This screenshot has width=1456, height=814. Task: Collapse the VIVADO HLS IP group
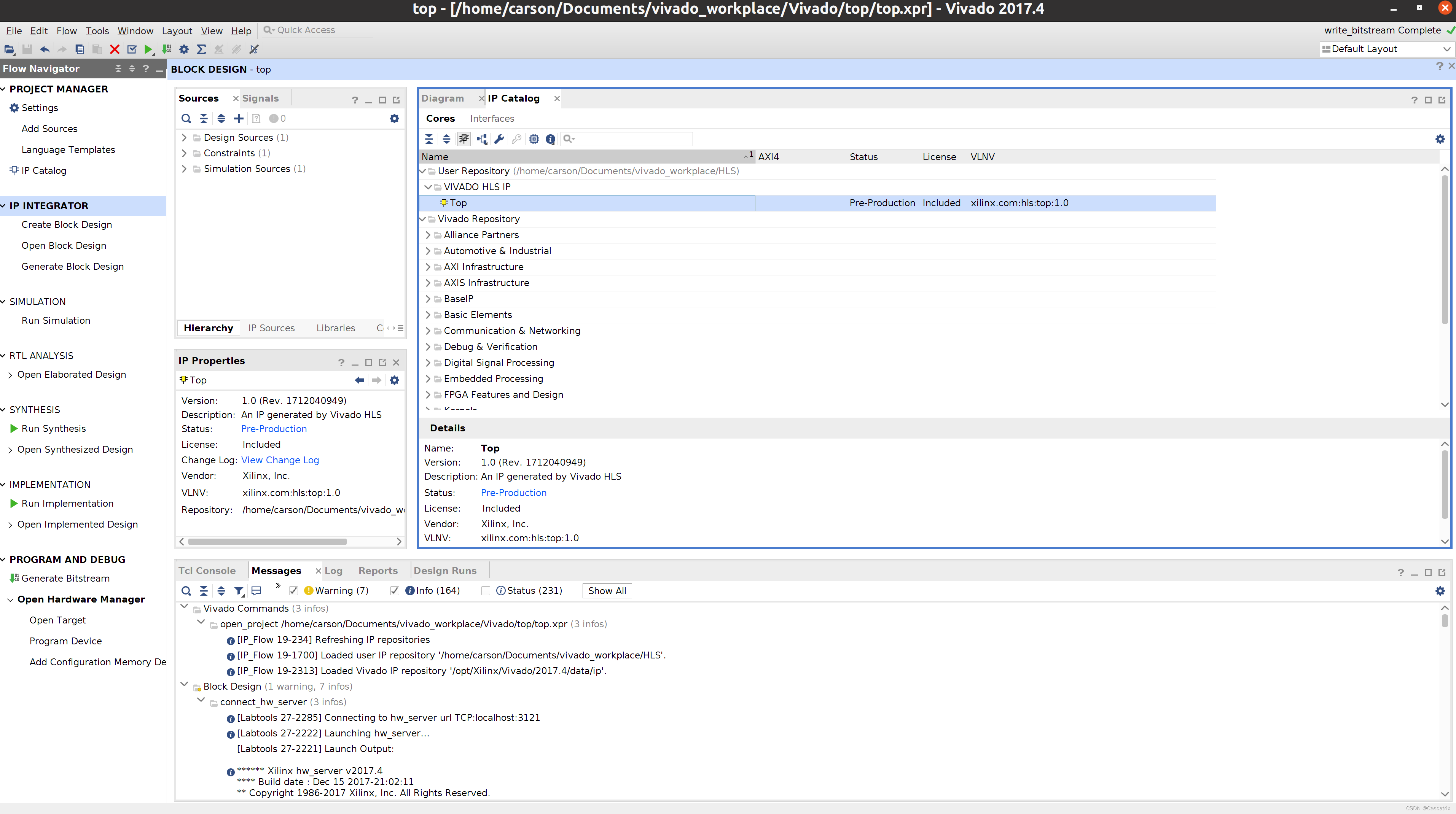428,187
